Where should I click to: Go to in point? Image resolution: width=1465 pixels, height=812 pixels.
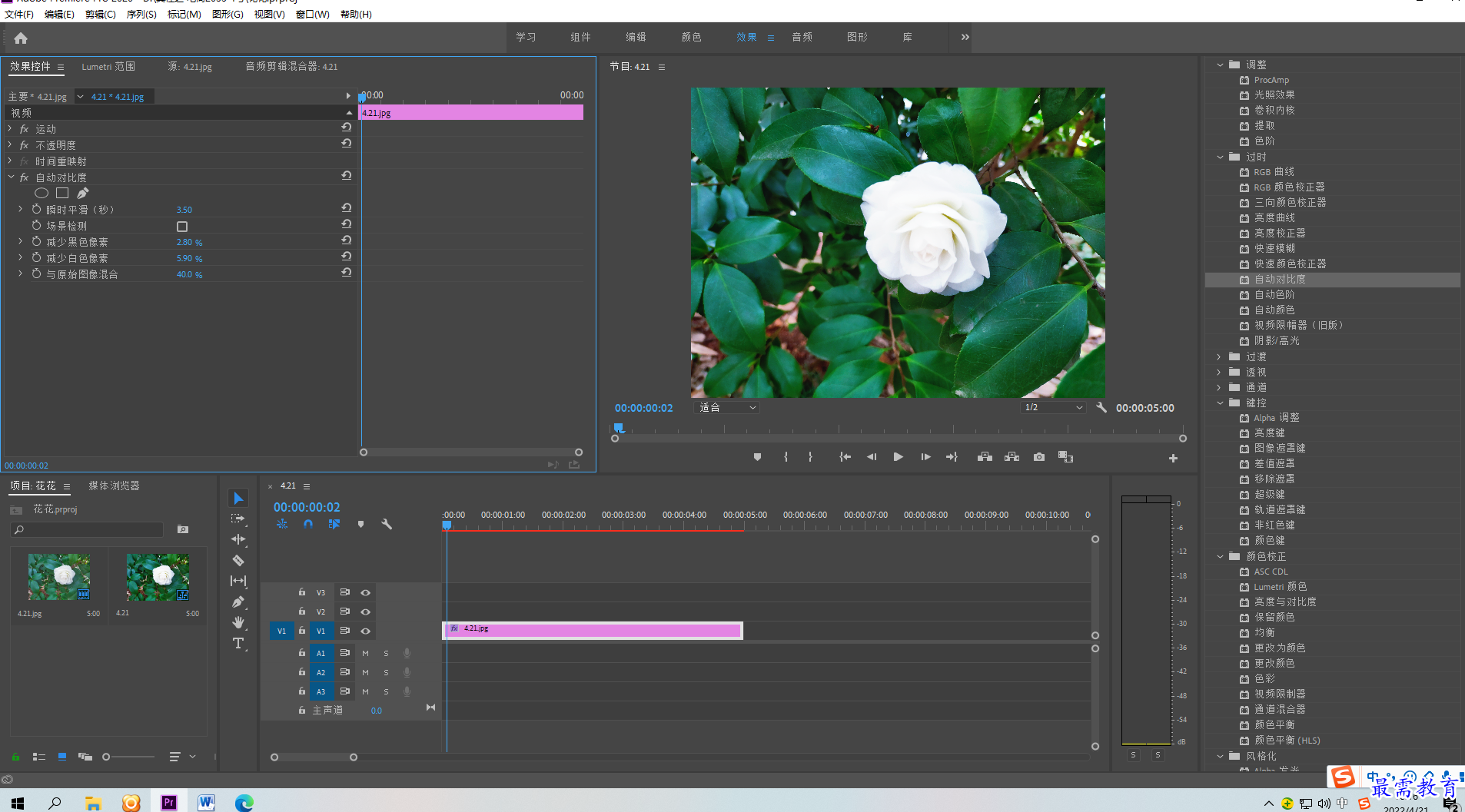pyautogui.click(x=845, y=457)
